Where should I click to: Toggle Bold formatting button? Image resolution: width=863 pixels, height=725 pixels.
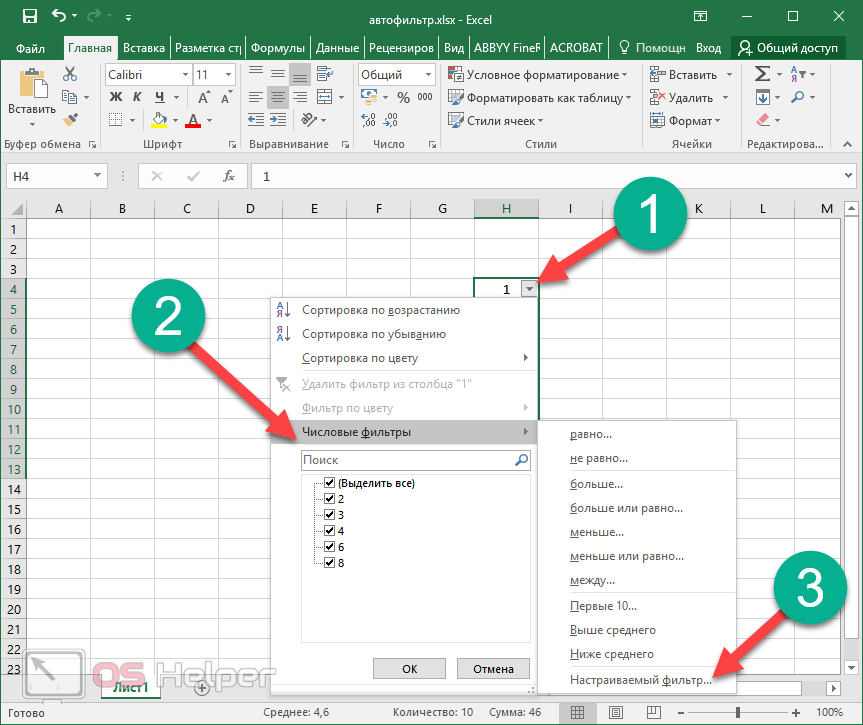(115, 97)
